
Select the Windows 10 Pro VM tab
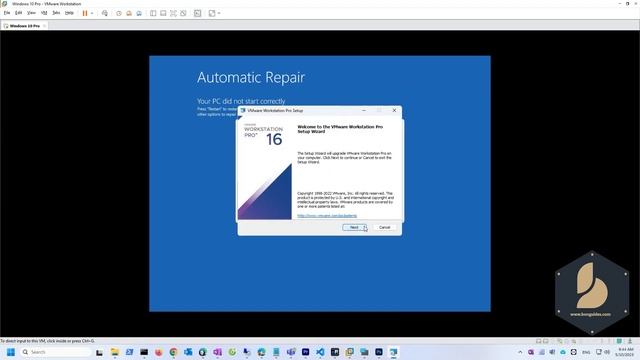tap(24, 26)
